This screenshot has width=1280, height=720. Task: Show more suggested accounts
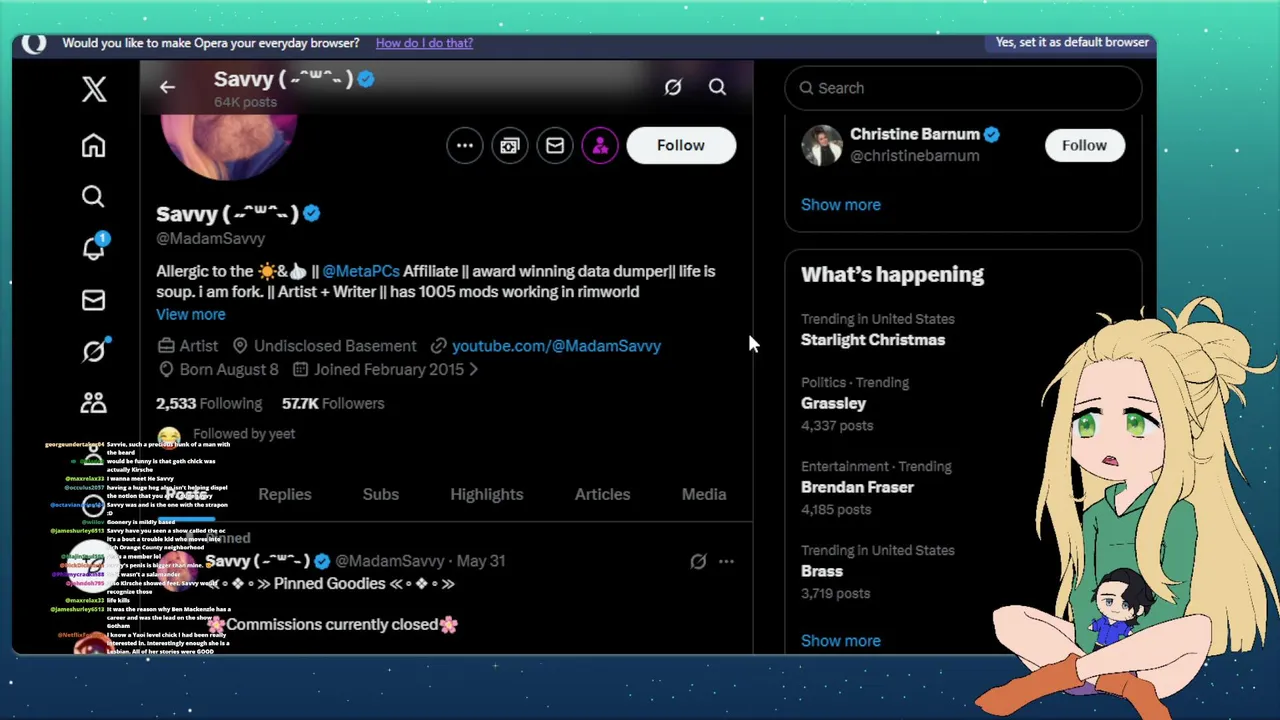tap(841, 205)
